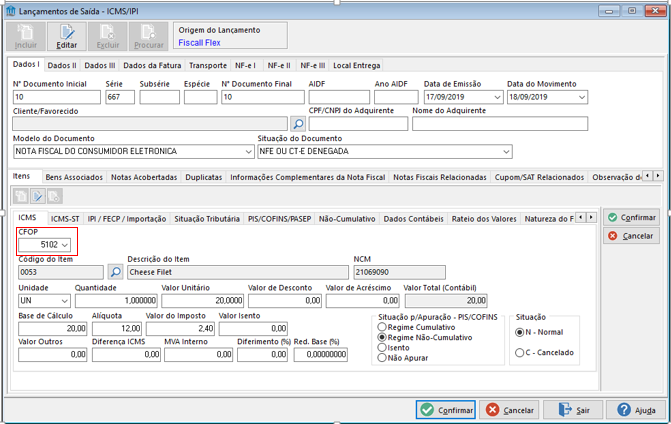Open the Notas Acobertadas tab
This screenshot has width=671, height=424.
click(144, 177)
